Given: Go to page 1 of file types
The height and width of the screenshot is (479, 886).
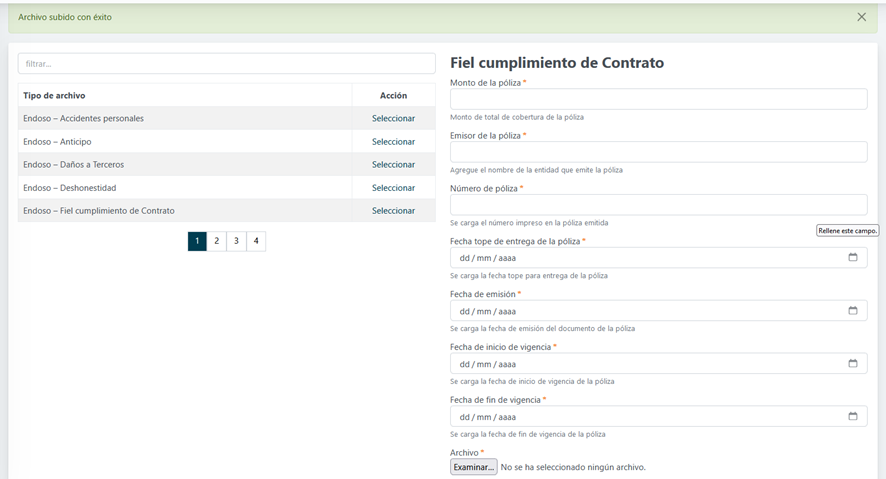Looking at the screenshot, I should (197, 241).
